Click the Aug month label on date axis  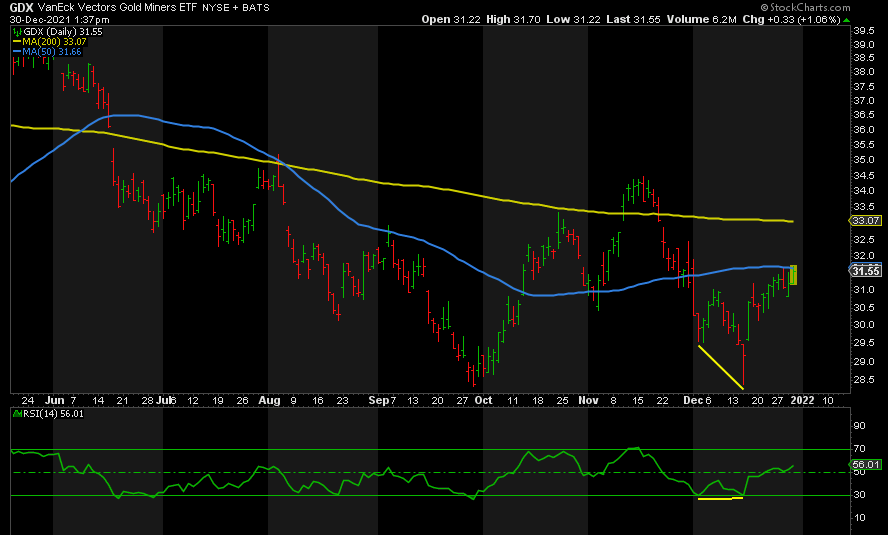[x=269, y=400]
